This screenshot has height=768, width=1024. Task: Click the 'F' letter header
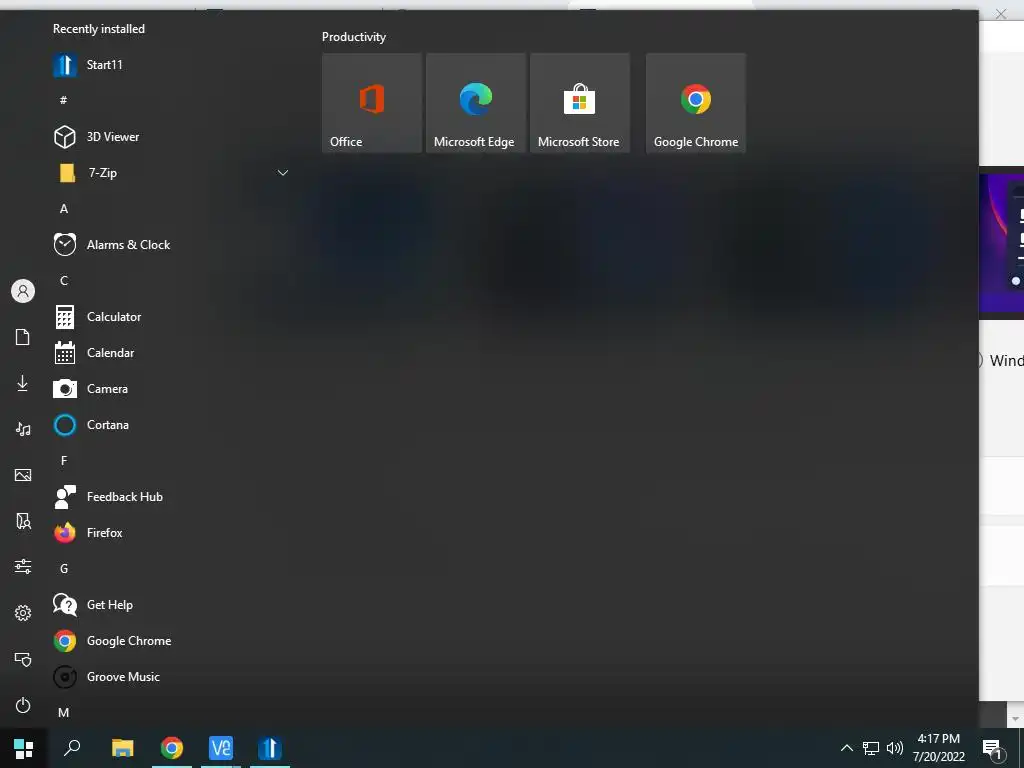coord(63,461)
